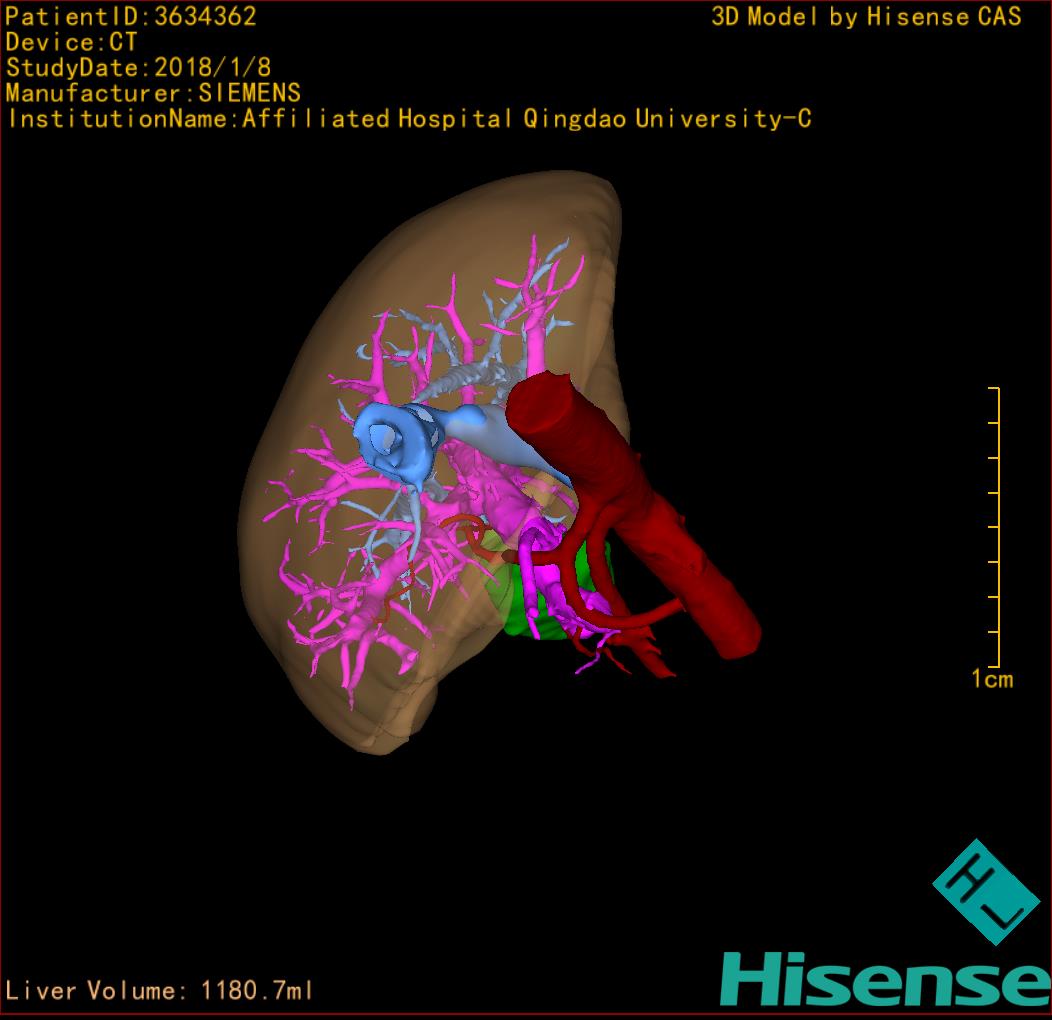This screenshot has width=1052, height=1020.
Task: Click the InstitutionName hospital text line
Action: tap(409, 119)
